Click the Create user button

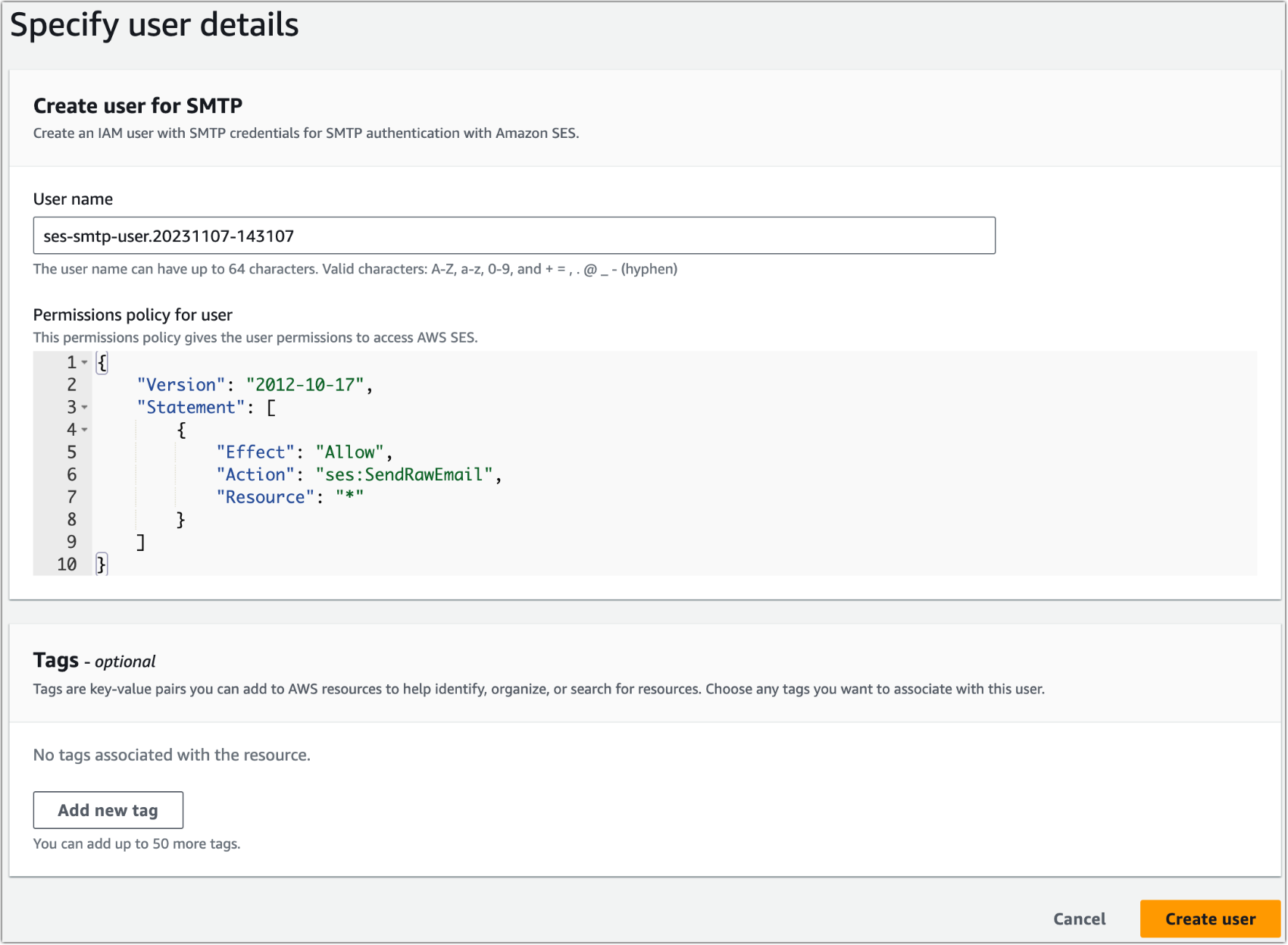point(1209,918)
